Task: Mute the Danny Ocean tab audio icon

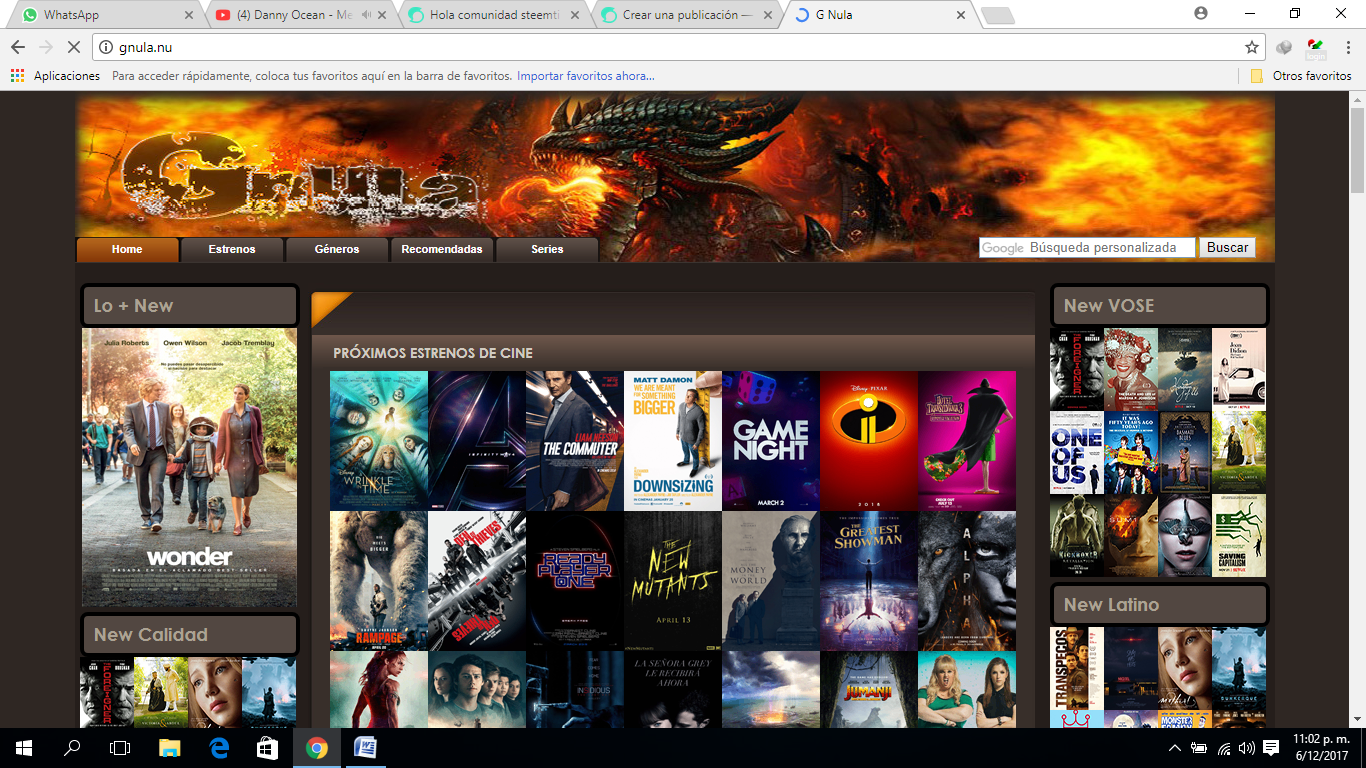Action: coord(367,15)
